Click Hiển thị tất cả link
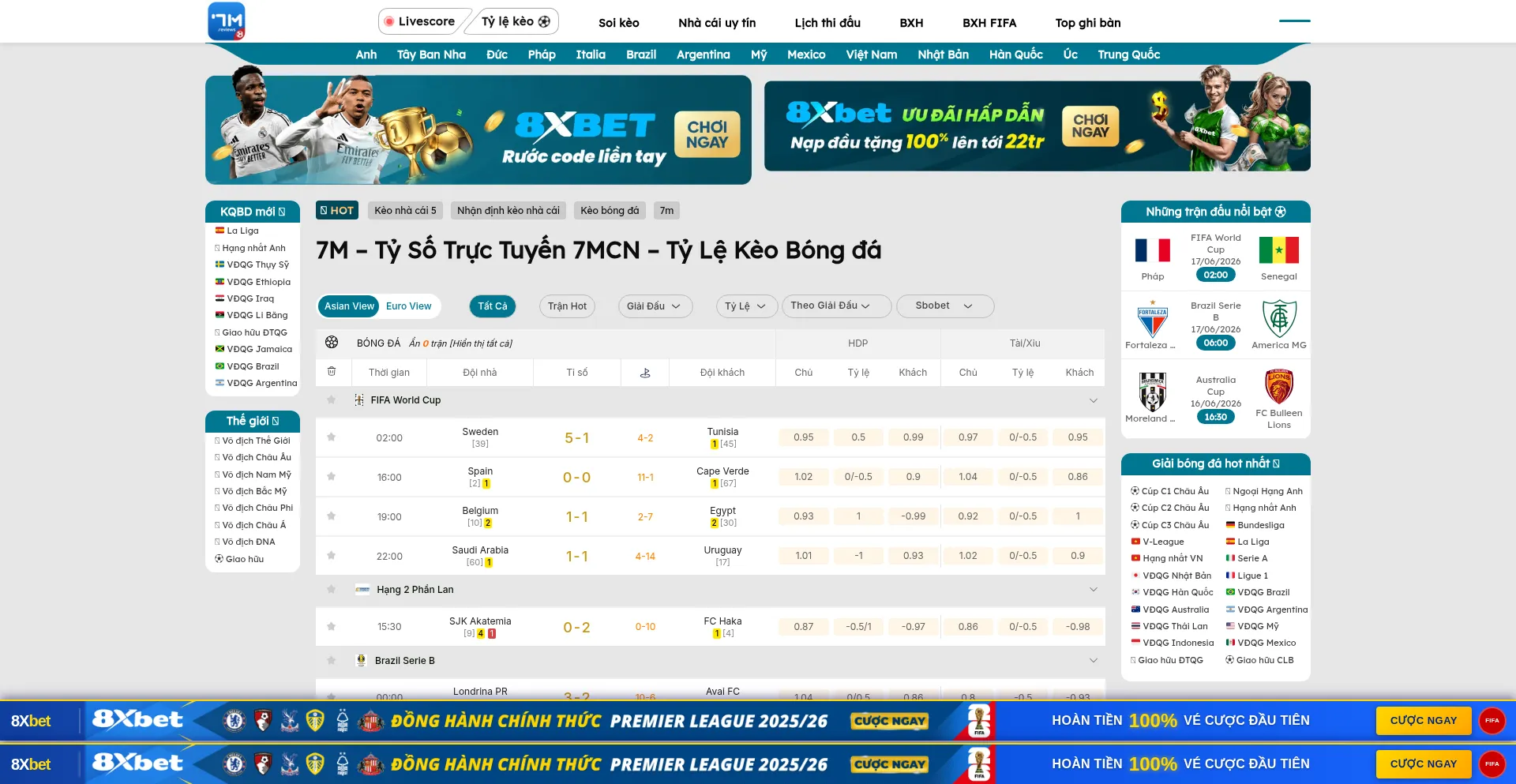1516x784 pixels. (x=481, y=343)
